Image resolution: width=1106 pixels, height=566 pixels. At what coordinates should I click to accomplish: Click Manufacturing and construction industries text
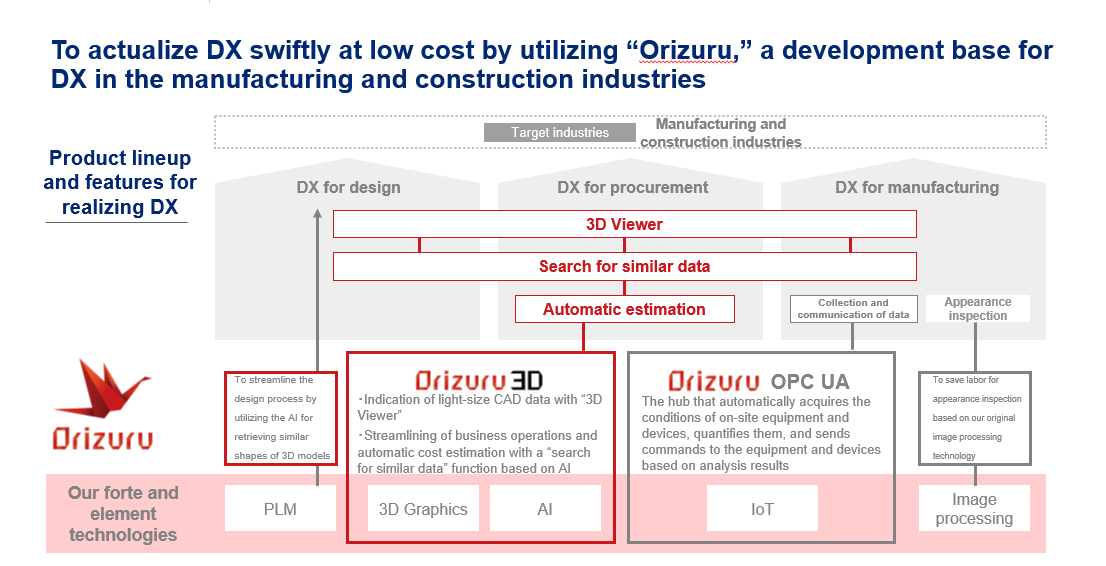tap(721, 133)
